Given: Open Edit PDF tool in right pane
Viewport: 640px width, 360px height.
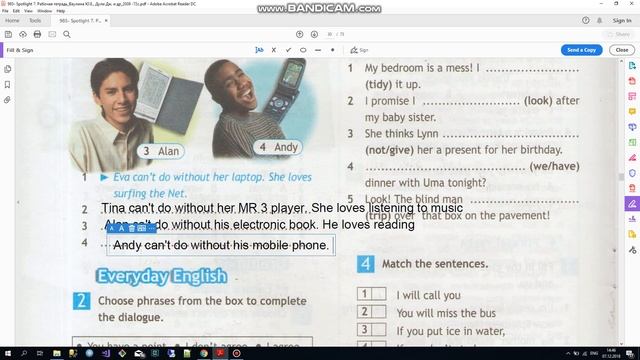Looking at the screenshot, I should 632,96.
